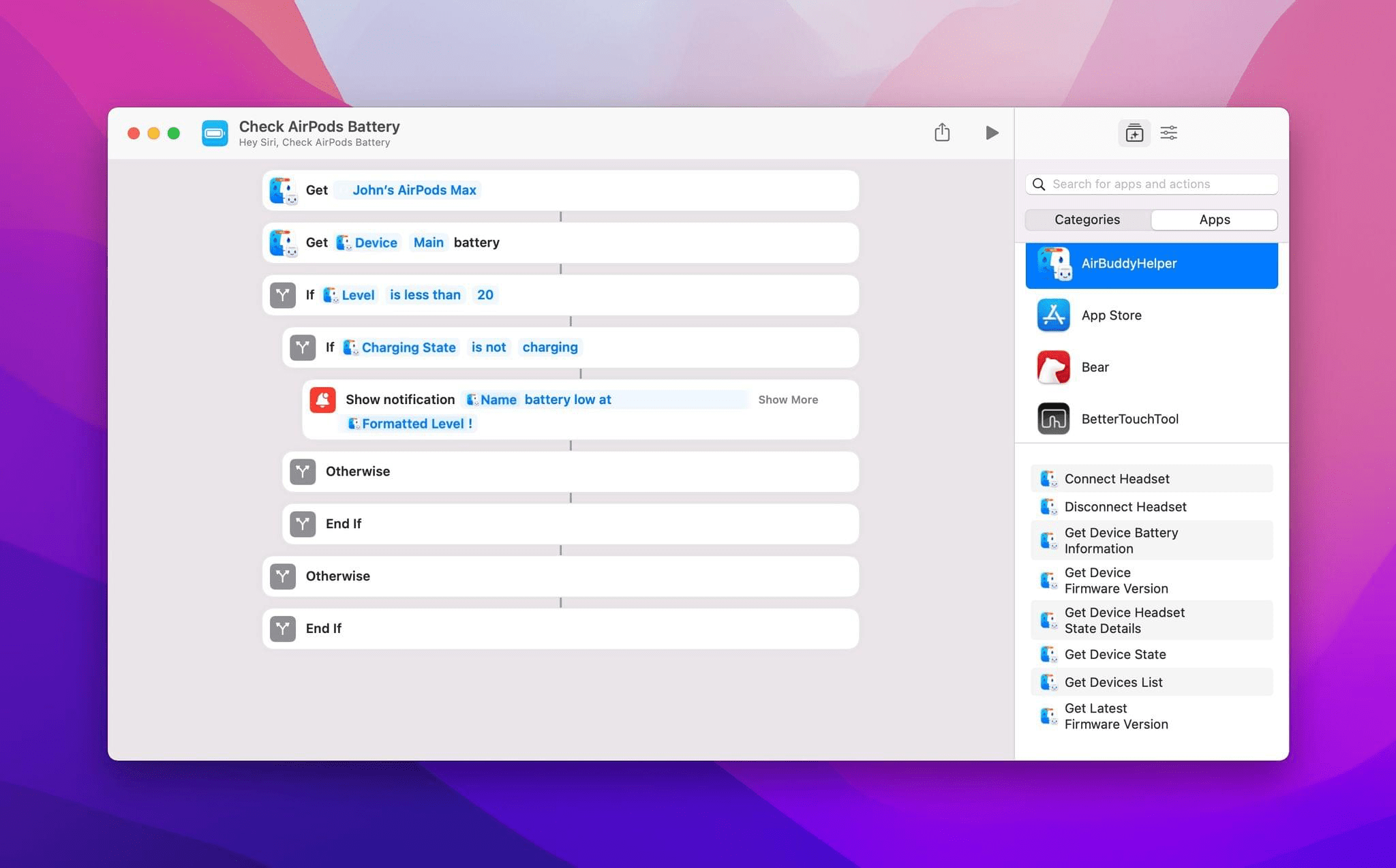Open the 'is not' condition dropdown
1396x868 pixels.
coord(488,347)
